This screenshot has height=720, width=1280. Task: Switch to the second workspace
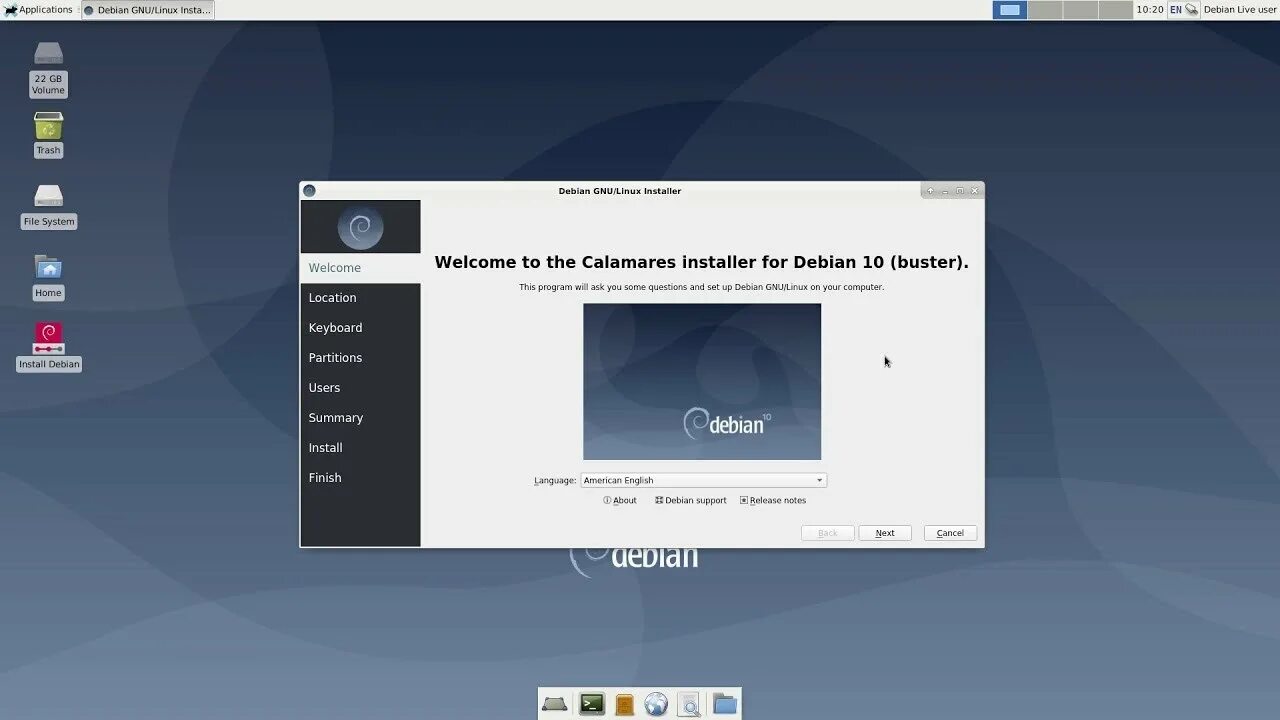(x=1045, y=10)
